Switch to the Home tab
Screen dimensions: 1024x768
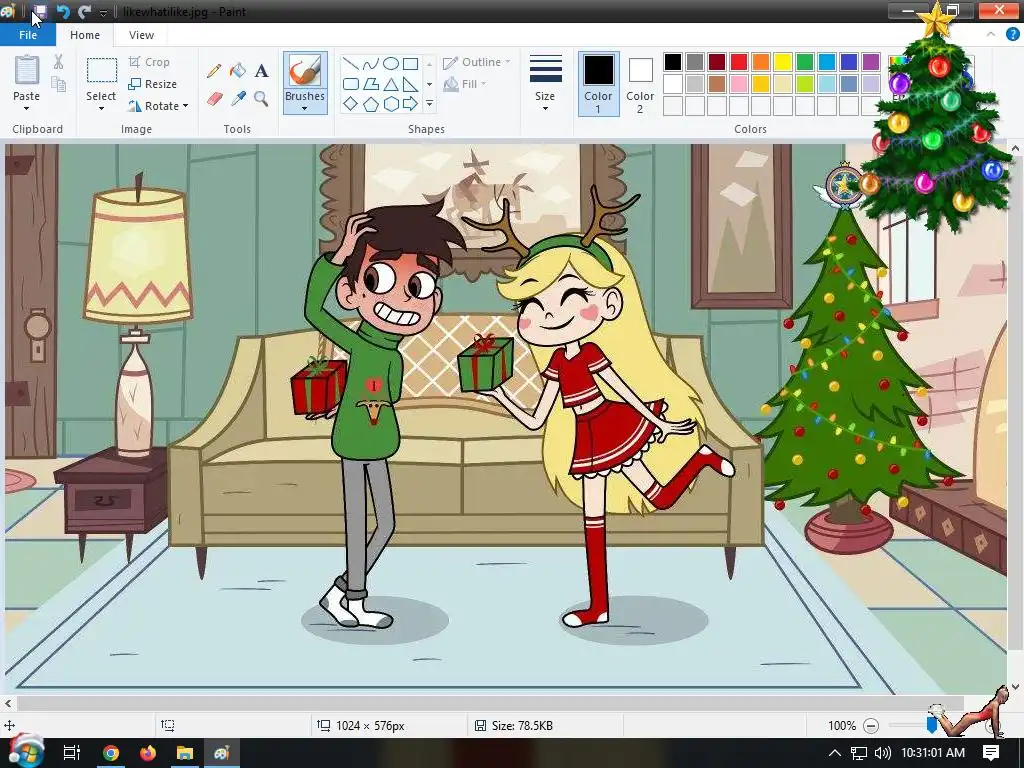(85, 35)
